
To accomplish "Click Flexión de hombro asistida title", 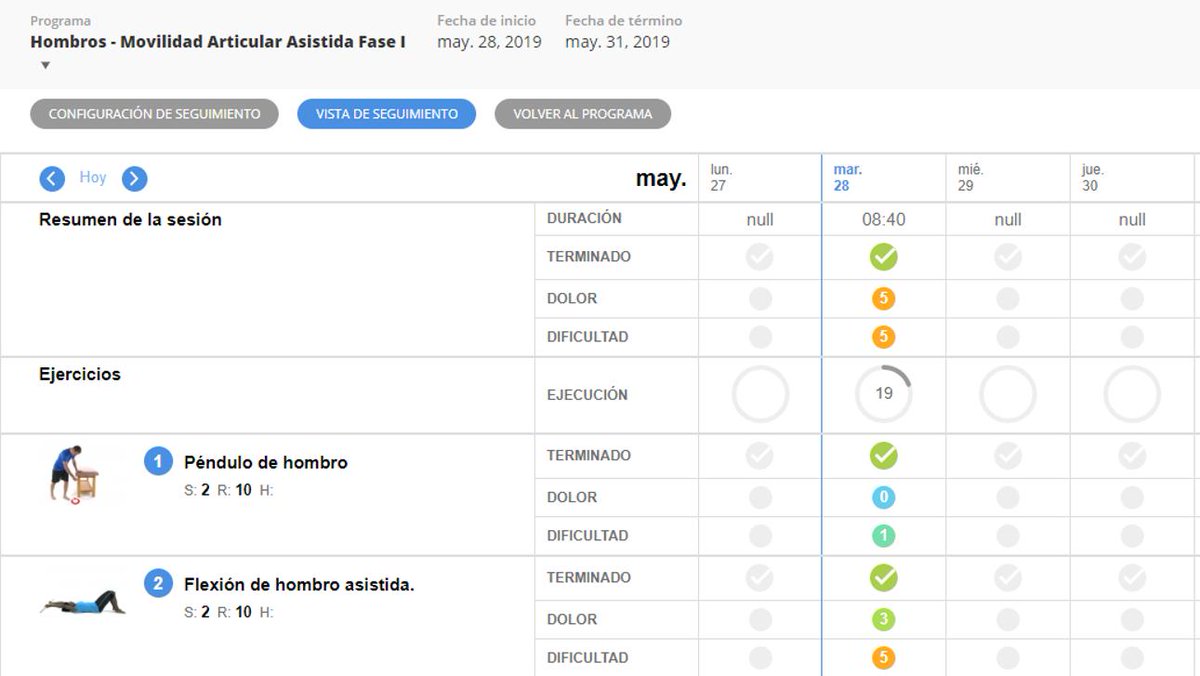I will (299, 585).
